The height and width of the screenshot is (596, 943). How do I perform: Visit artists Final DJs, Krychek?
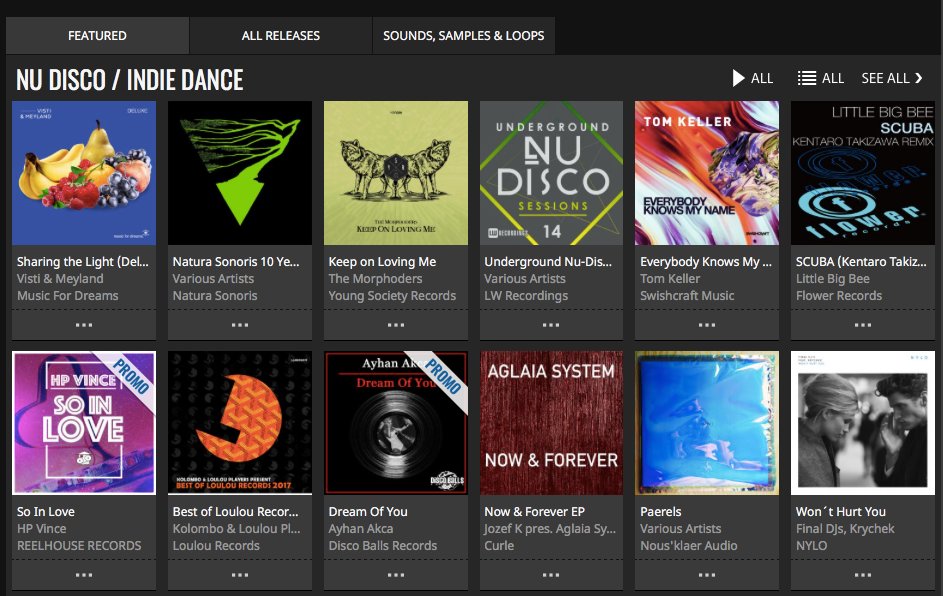click(x=845, y=529)
